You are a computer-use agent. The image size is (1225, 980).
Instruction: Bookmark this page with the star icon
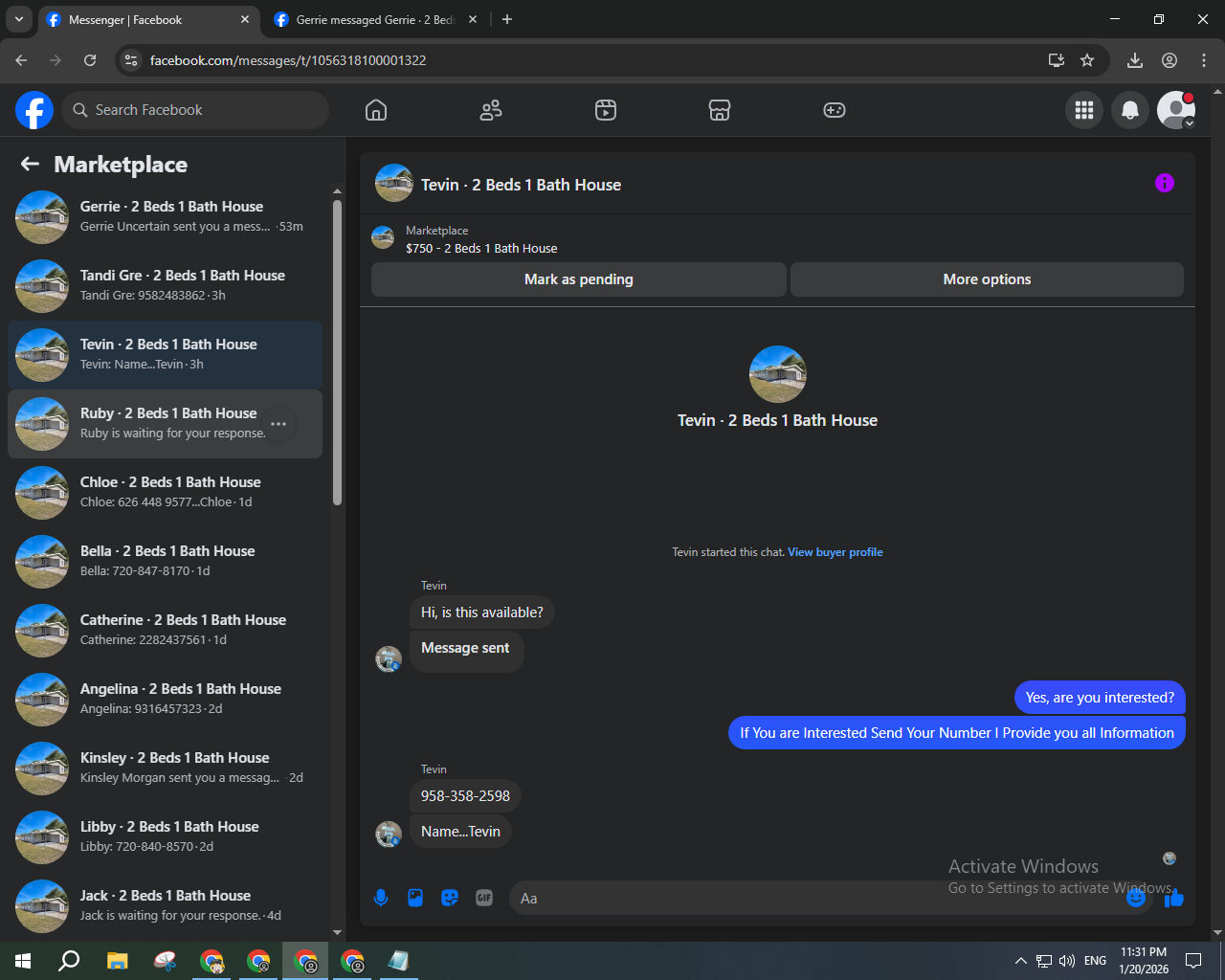point(1087,60)
